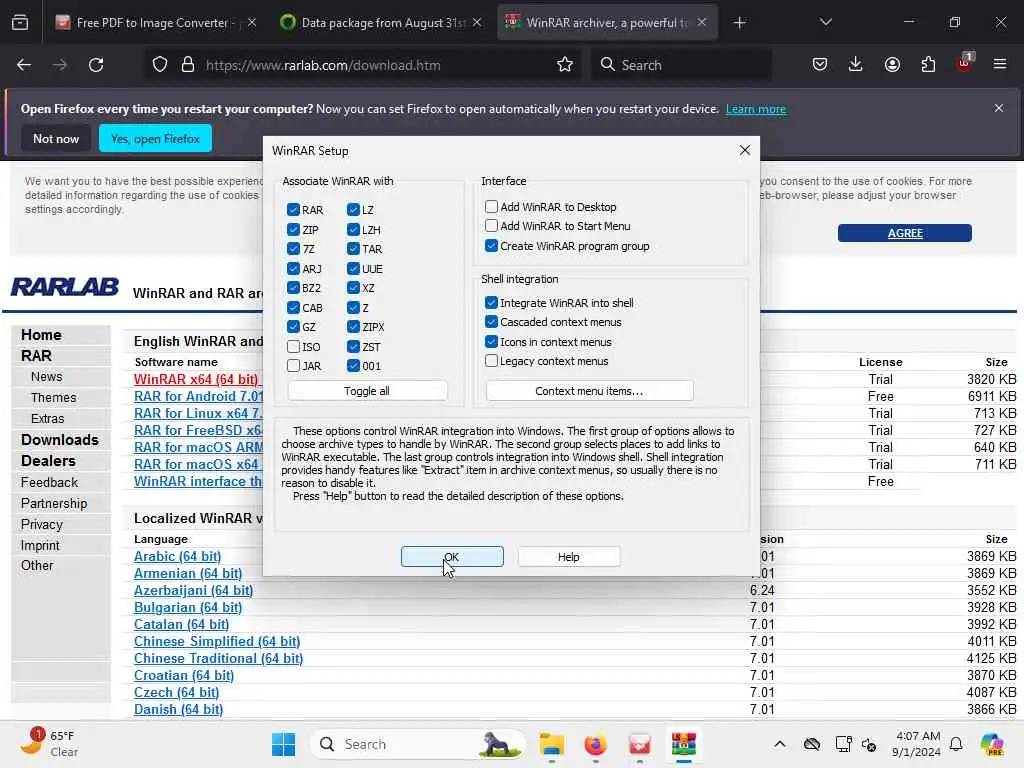Image resolution: width=1024 pixels, height=768 pixels.
Task: Open Arabic (64 bit) download link
Action: [x=178, y=556]
